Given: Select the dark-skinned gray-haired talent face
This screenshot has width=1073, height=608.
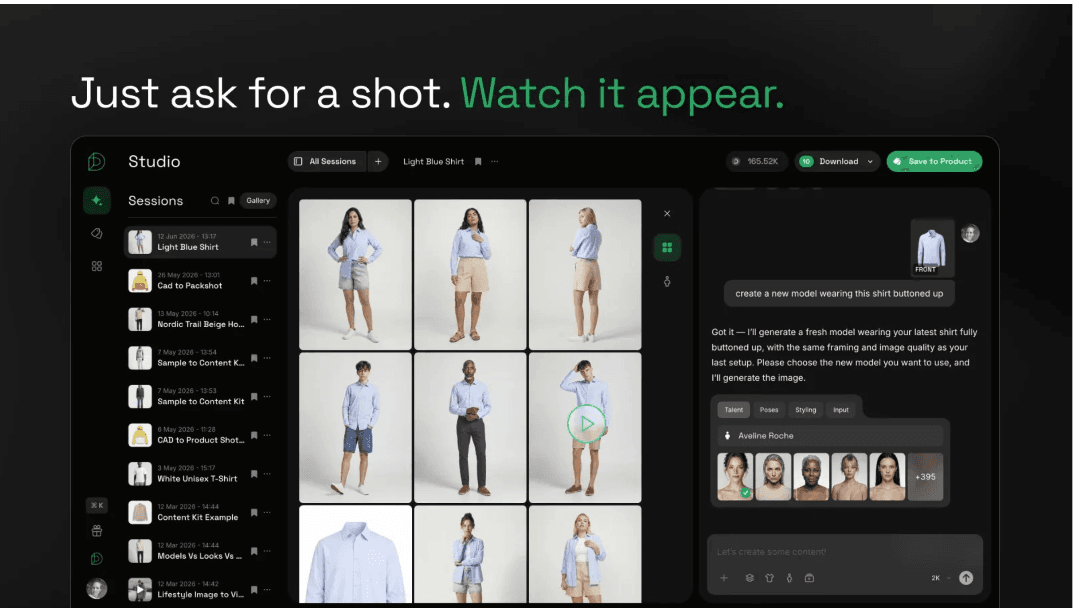Looking at the screenshot, I should point(811,477).
